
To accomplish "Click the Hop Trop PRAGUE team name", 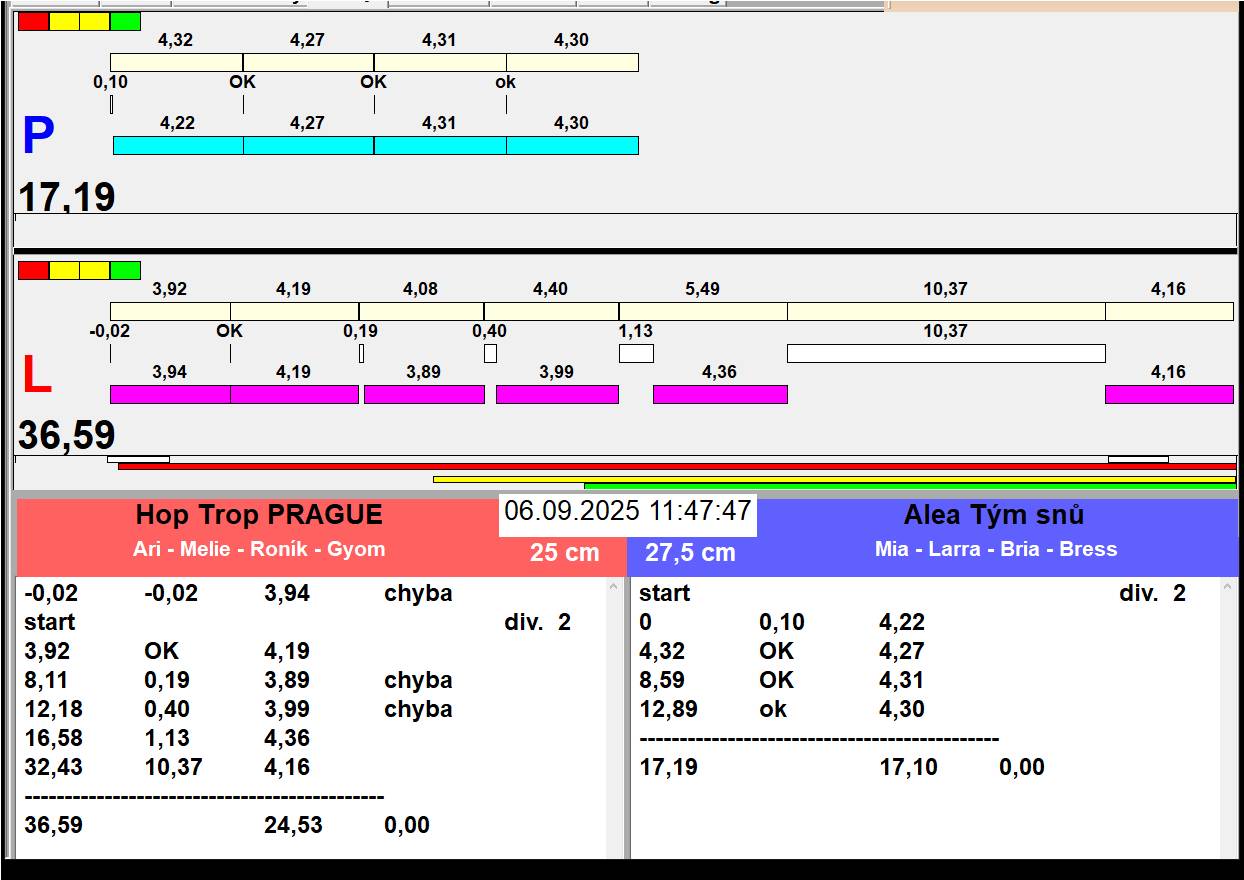I will pos(259,515).
